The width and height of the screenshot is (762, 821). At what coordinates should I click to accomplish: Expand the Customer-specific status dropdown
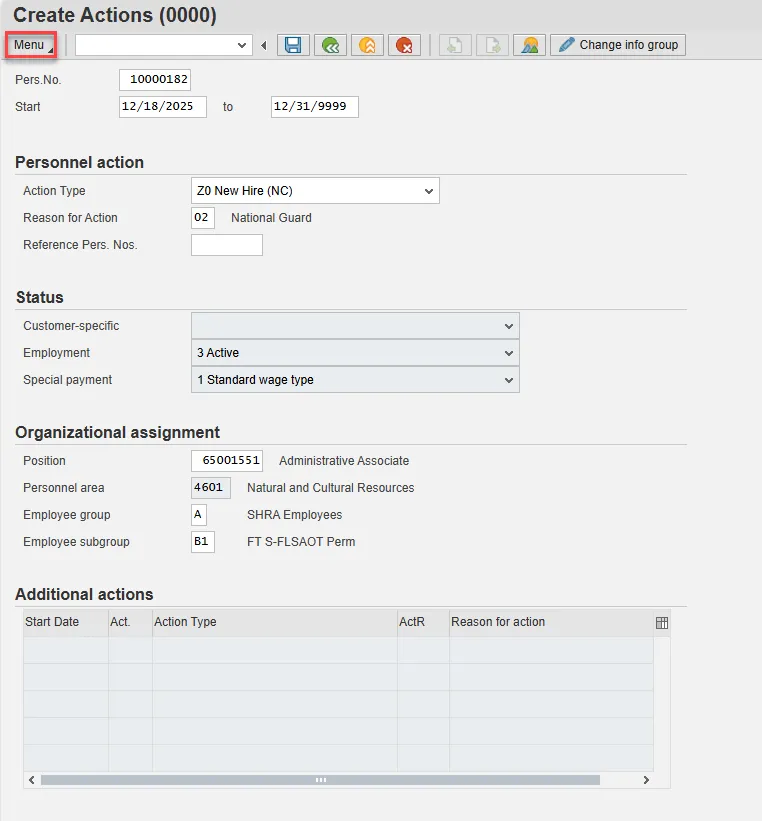tap(509, 326)
